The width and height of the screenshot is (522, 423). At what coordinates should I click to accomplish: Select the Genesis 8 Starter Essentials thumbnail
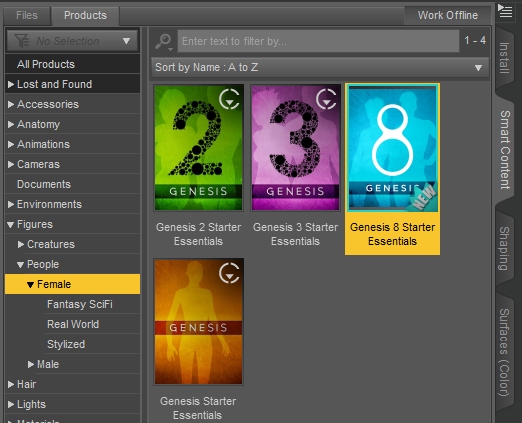click(392, 148)
